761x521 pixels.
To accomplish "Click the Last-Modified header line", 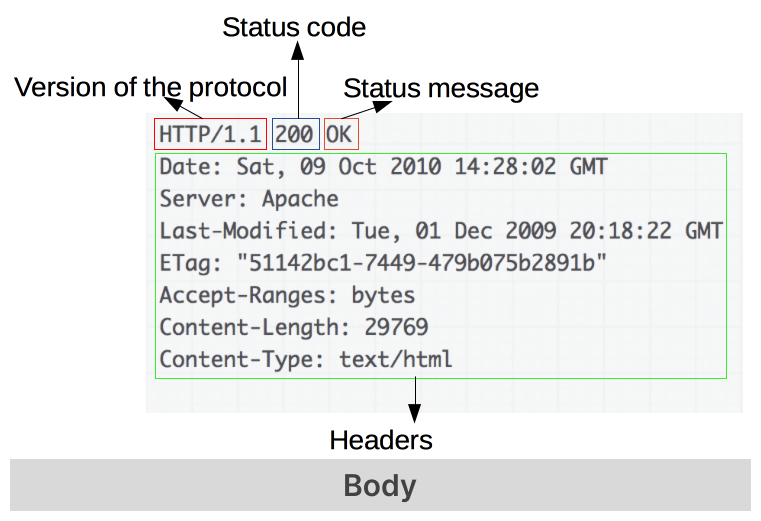I will point(440,231).
